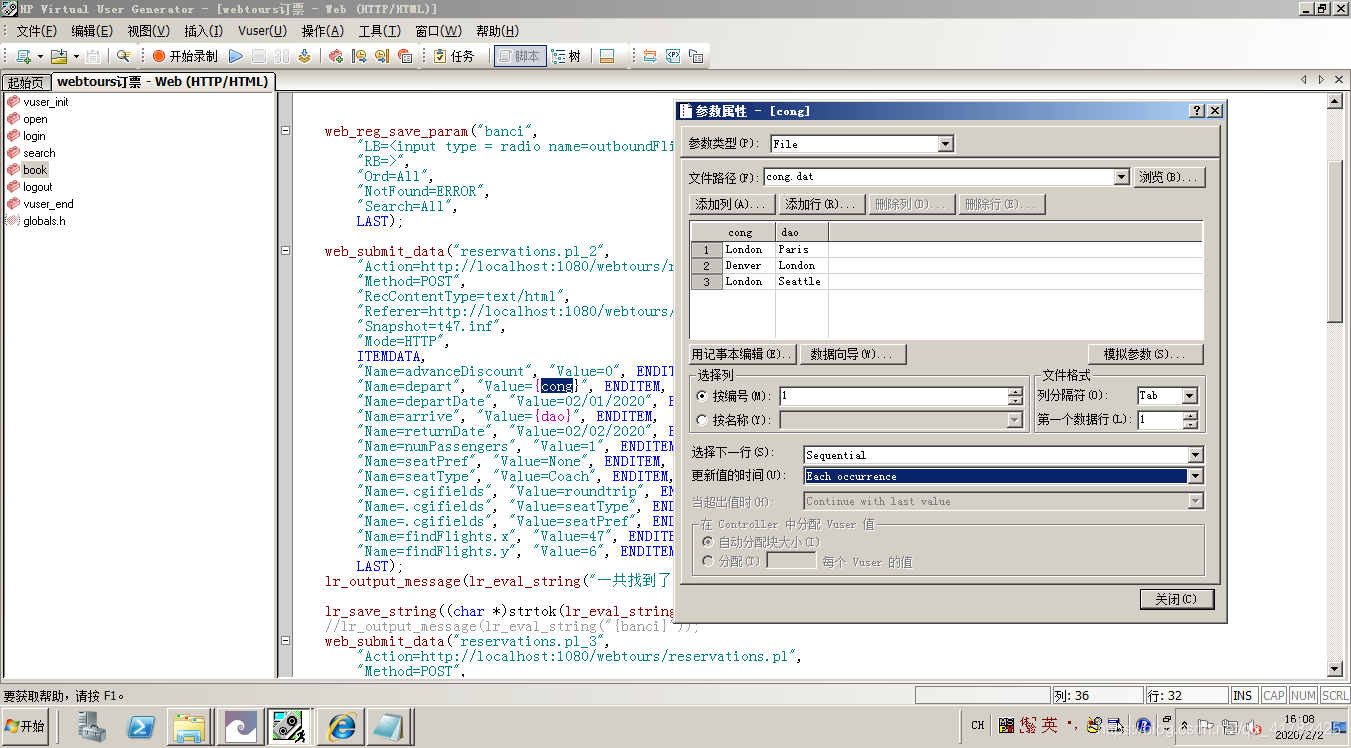Open Internet Explorer from taskbar
This screenshot has width=1351, height=748.
point(341,726)
